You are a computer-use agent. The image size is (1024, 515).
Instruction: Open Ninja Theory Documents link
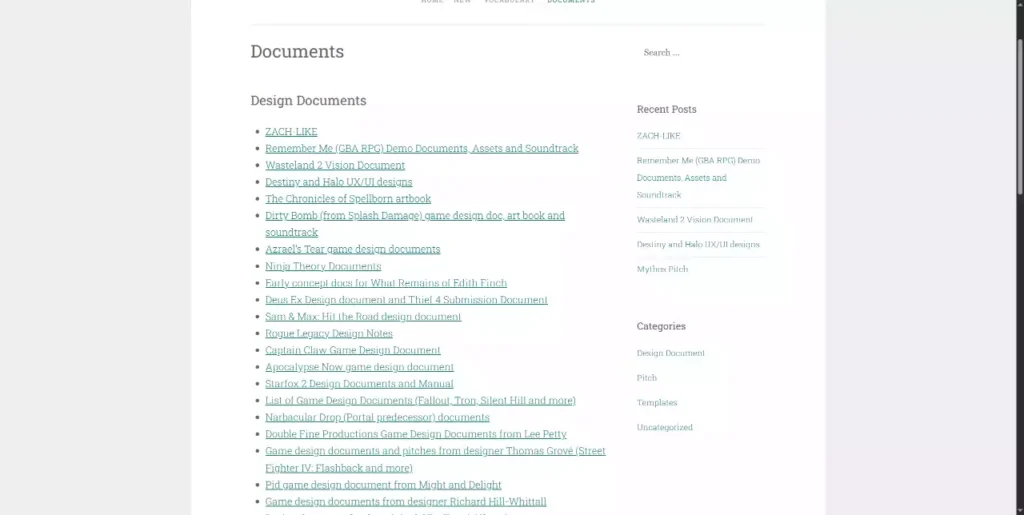click(323, 266)
